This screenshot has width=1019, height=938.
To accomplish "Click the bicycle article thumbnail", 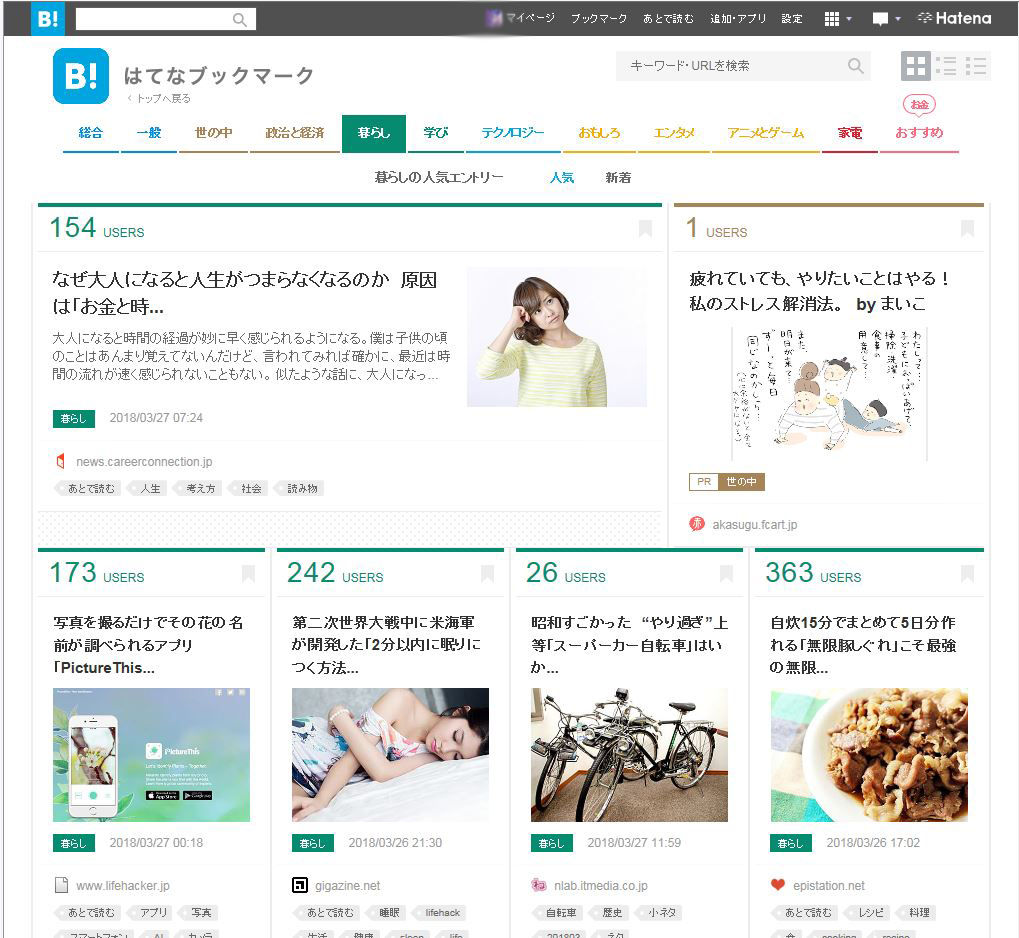I will [x=629, y=755].
